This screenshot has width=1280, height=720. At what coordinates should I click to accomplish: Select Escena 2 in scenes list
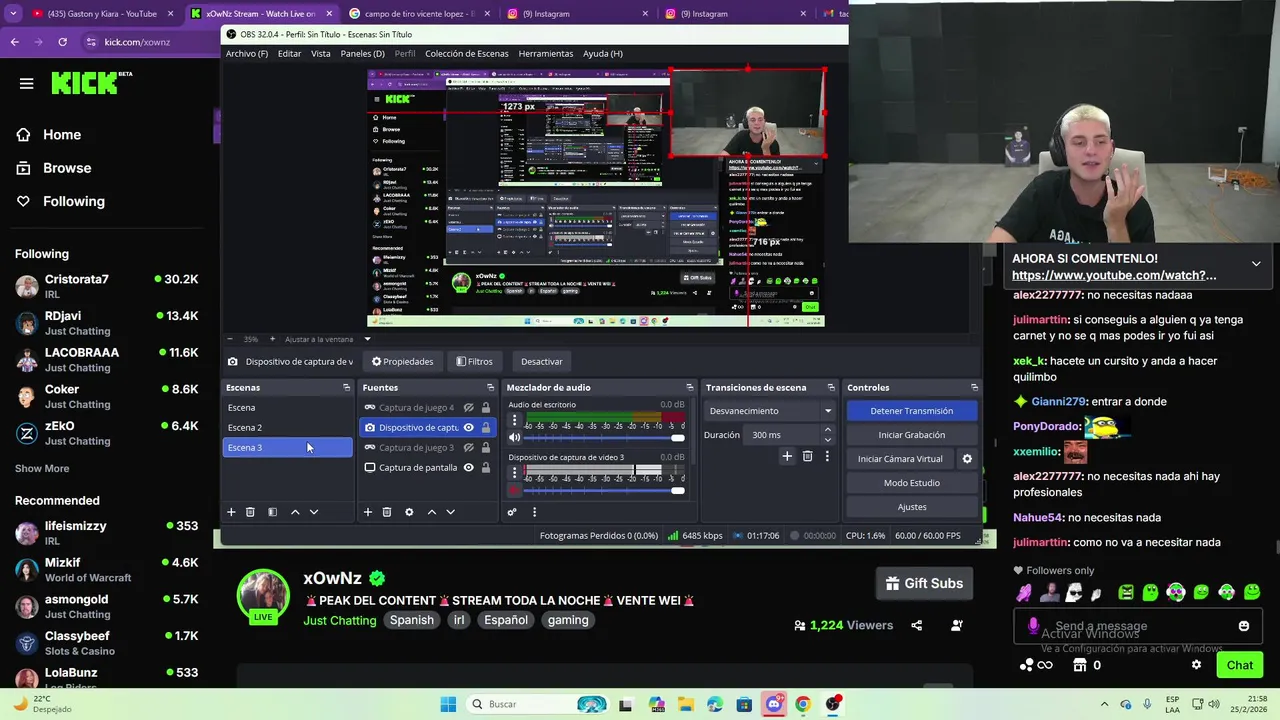coord(287,428)
